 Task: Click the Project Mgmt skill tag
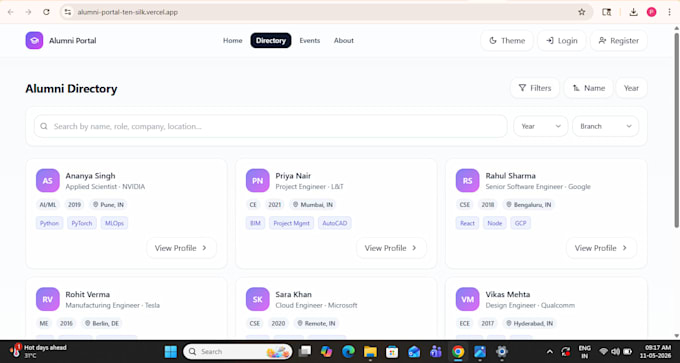291,223
